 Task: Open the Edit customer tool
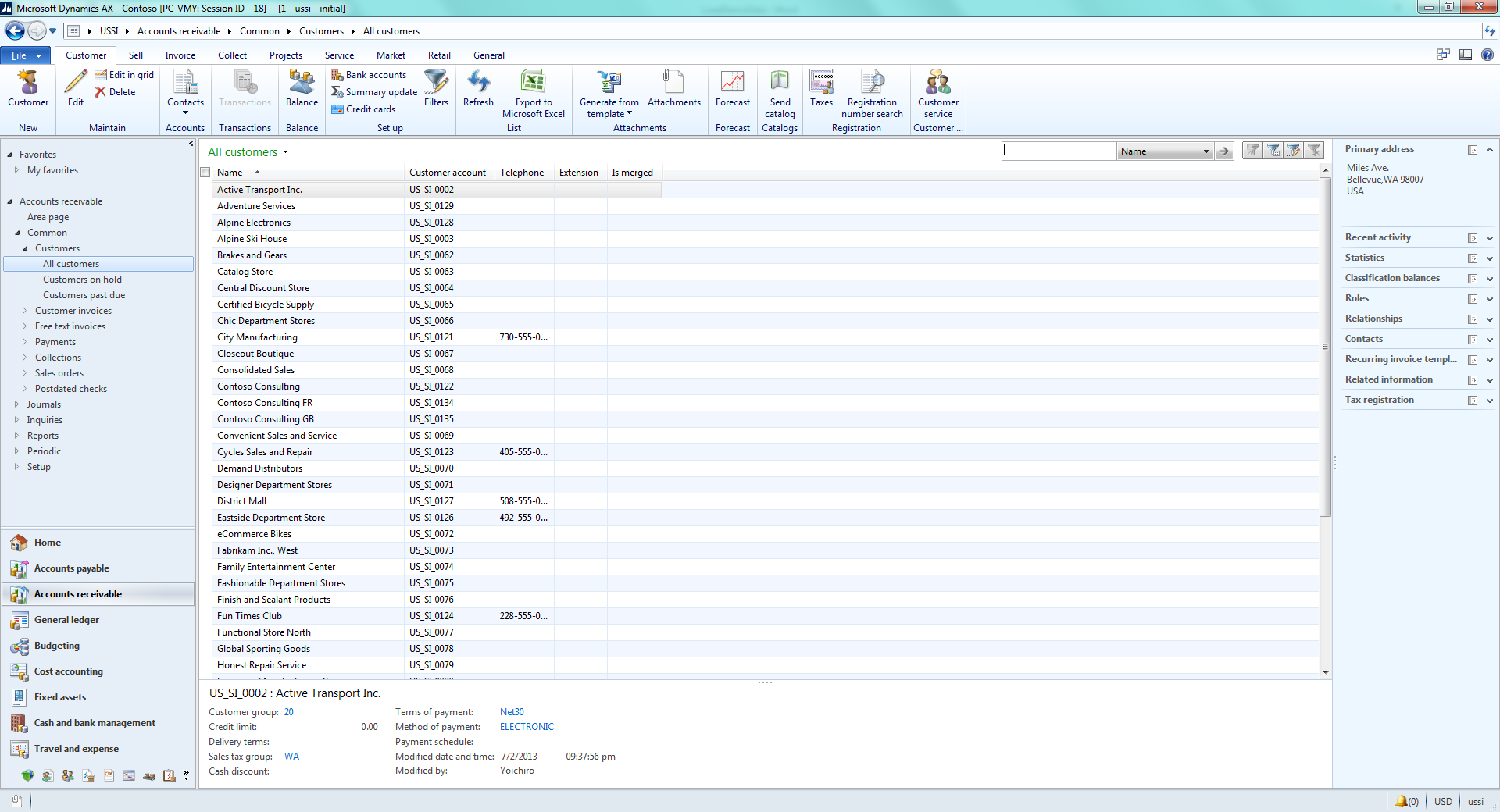pos(76,88)
